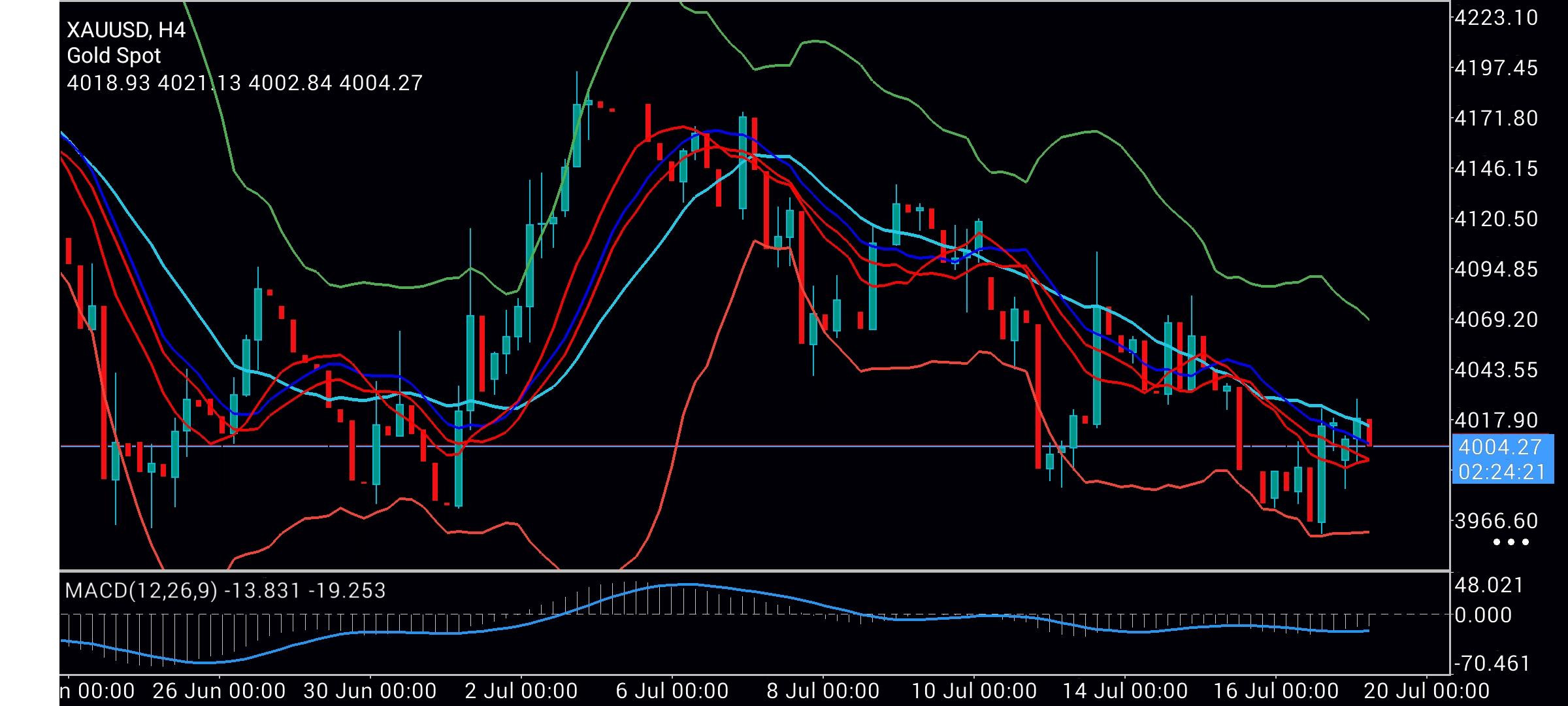Click MACD values -13.831 -19.253
The height and width of the screenshot is (706, 1568).
304,591
